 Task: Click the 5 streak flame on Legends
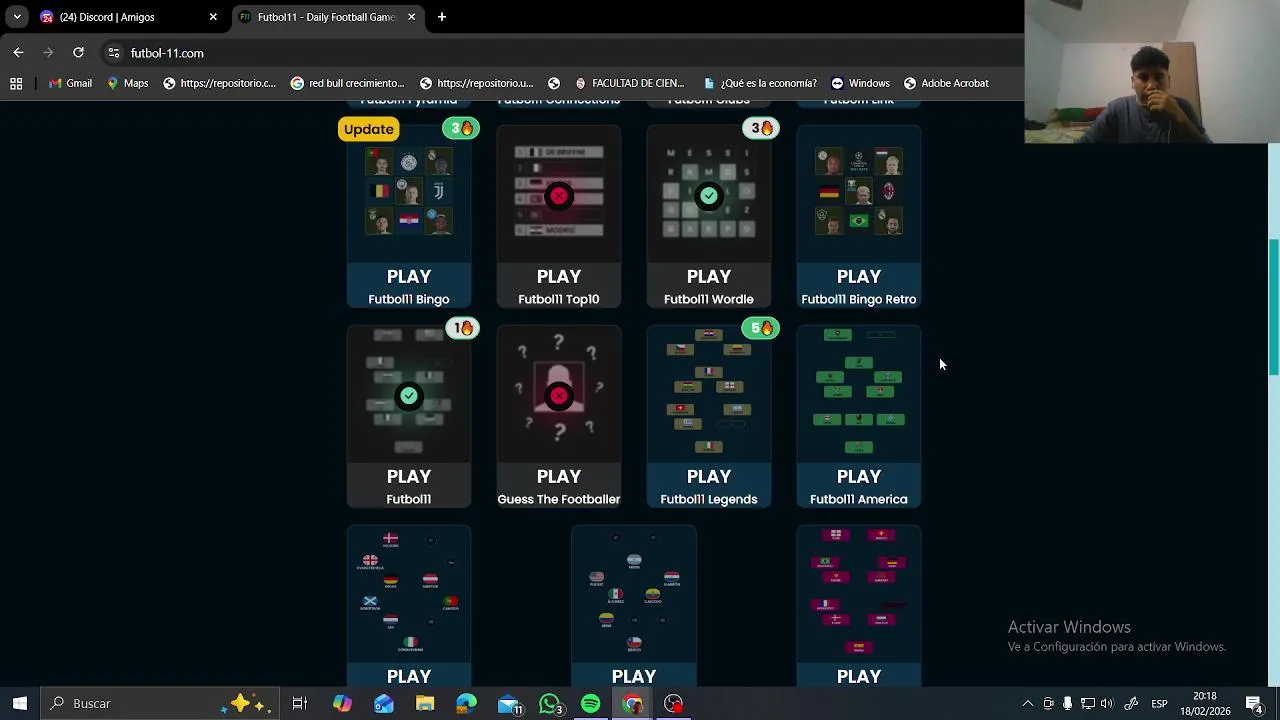[x=761, y=328]
